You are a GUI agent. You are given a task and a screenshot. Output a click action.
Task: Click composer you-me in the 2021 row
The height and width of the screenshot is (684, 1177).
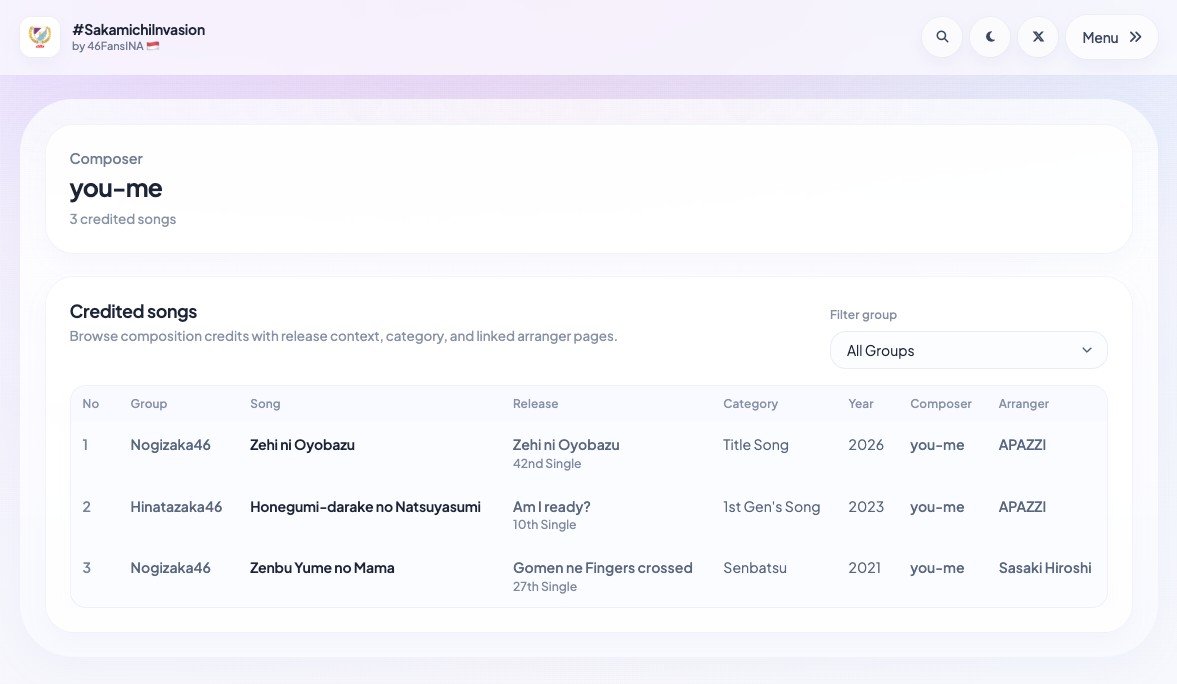tap(937, 568)
